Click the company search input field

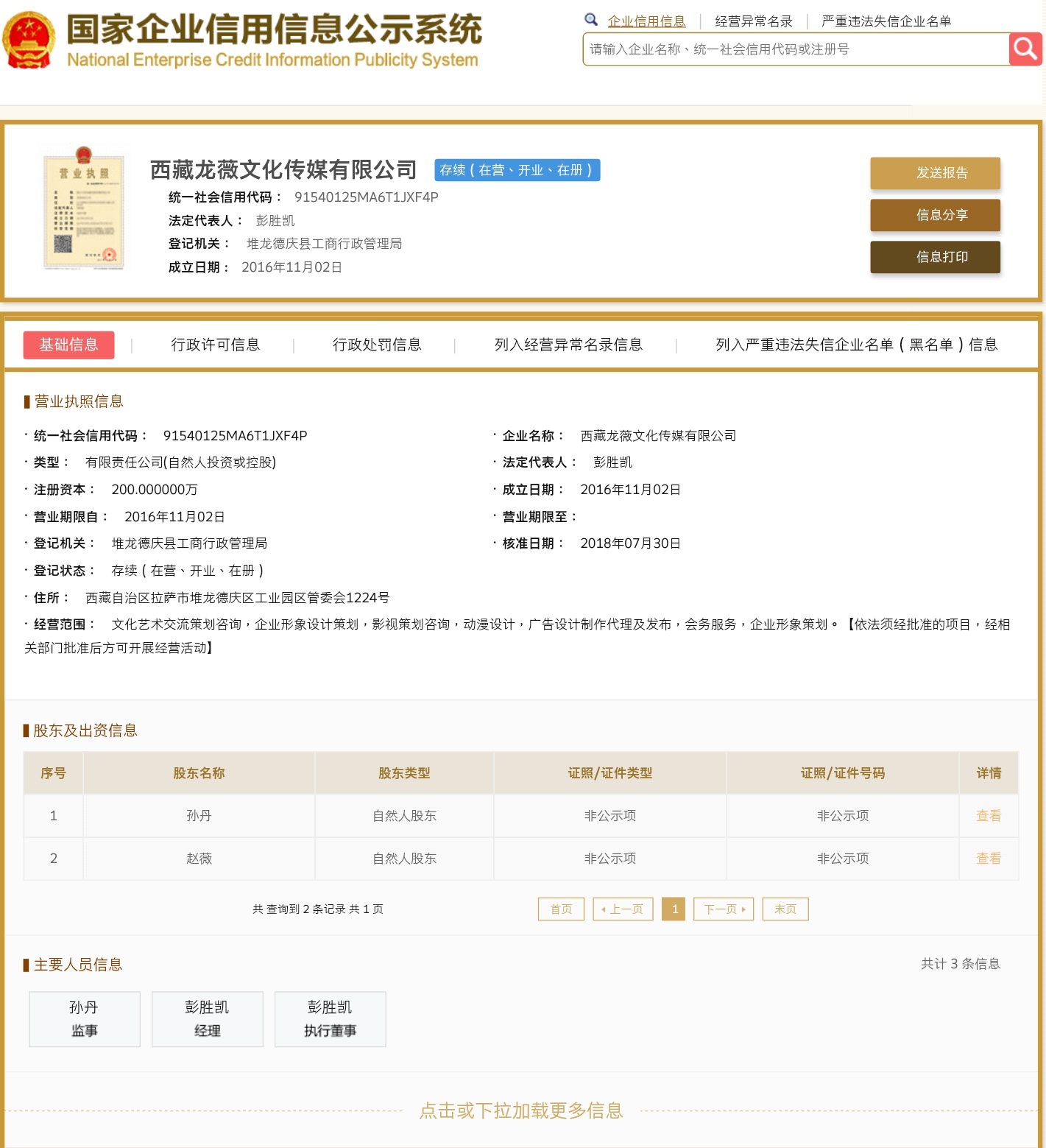[795, 49]
